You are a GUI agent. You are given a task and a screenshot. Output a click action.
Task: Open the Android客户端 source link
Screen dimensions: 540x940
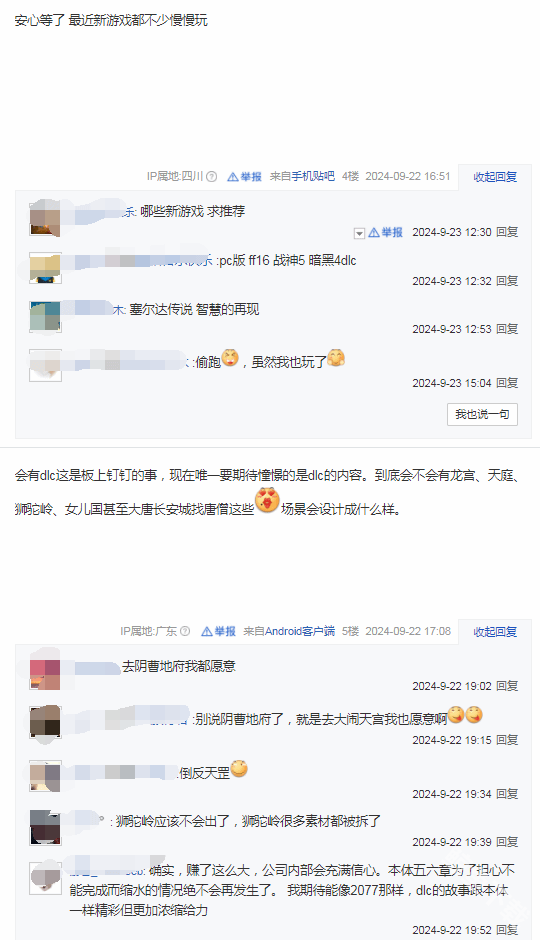click(300, 631)
